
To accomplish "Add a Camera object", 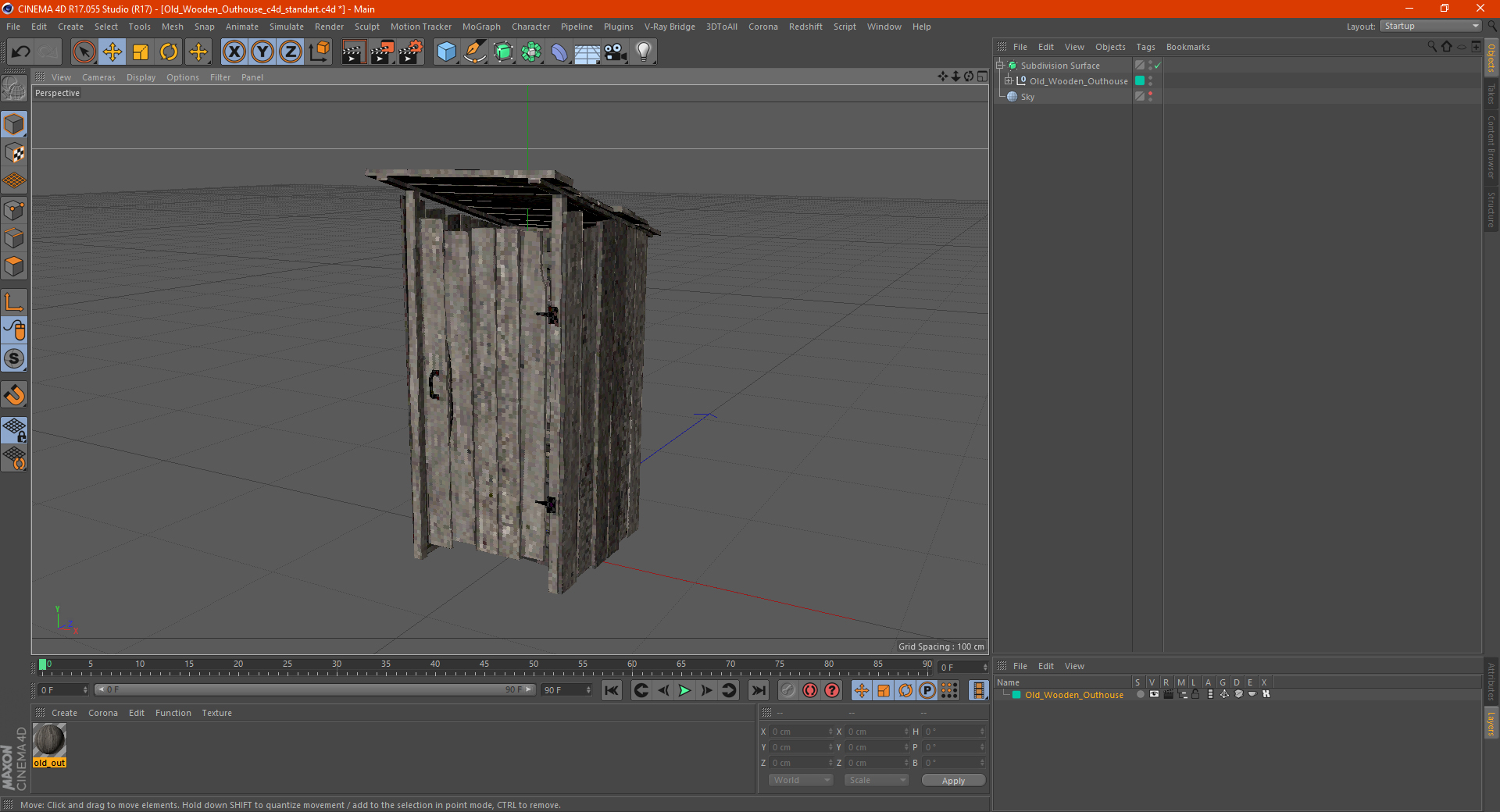I will pyautogui.click(x=616, y=52).
